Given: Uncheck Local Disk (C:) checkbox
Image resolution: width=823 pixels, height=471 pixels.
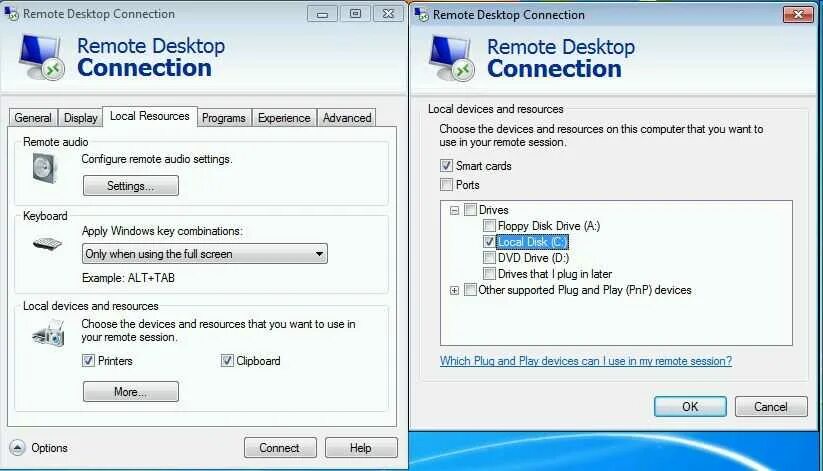Looking at the screenshot, I should (489, 242).
